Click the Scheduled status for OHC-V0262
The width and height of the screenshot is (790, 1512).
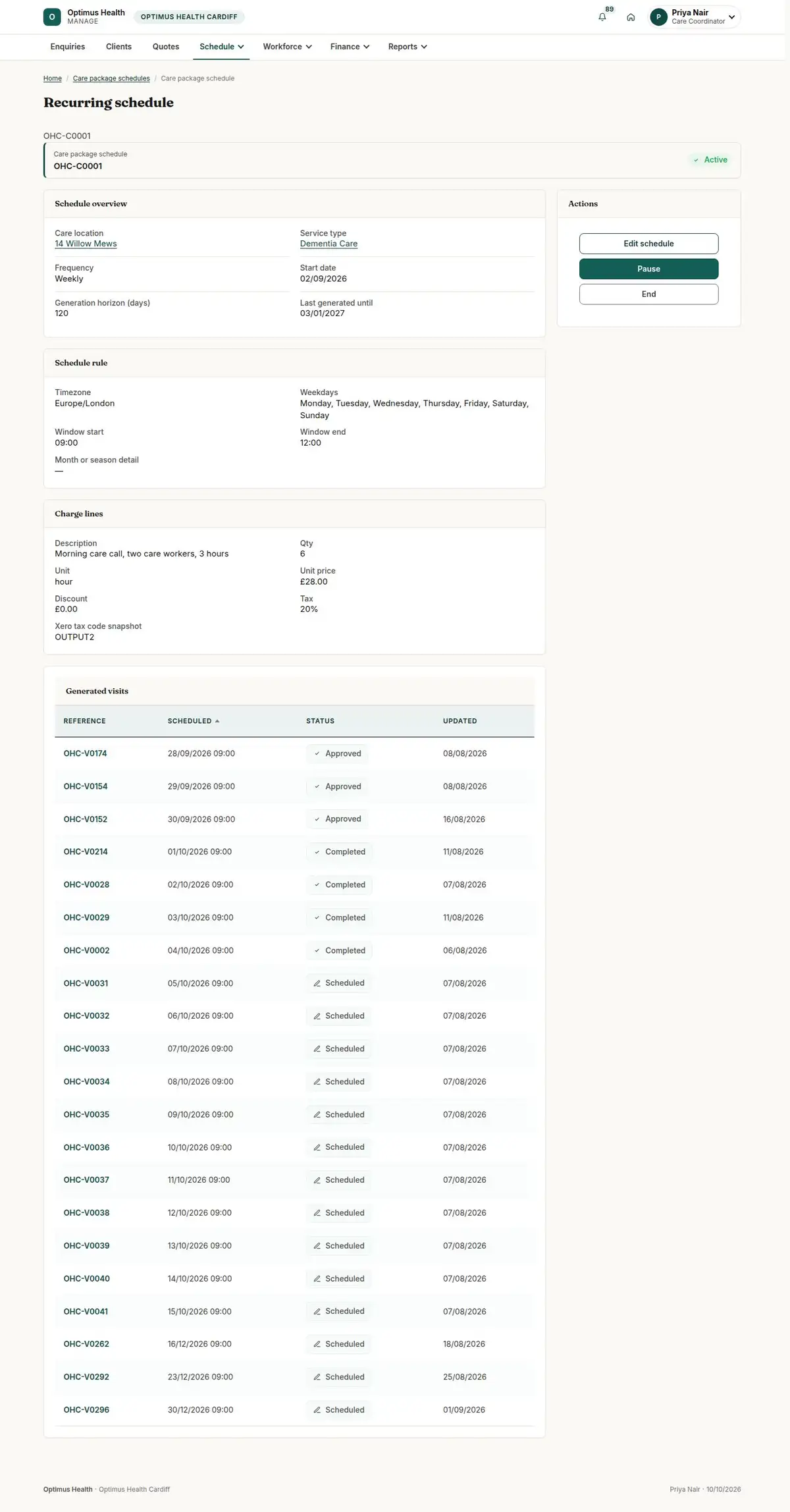point(338,1344)
